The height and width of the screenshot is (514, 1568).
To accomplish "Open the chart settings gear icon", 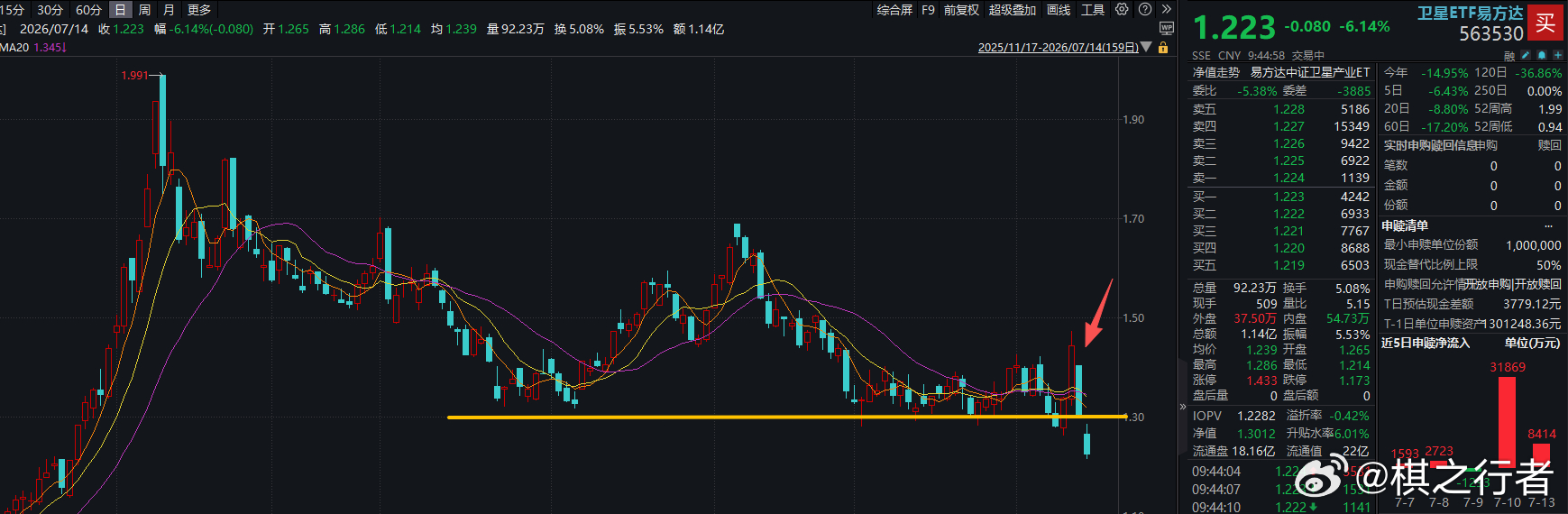I will (1122, 9).
